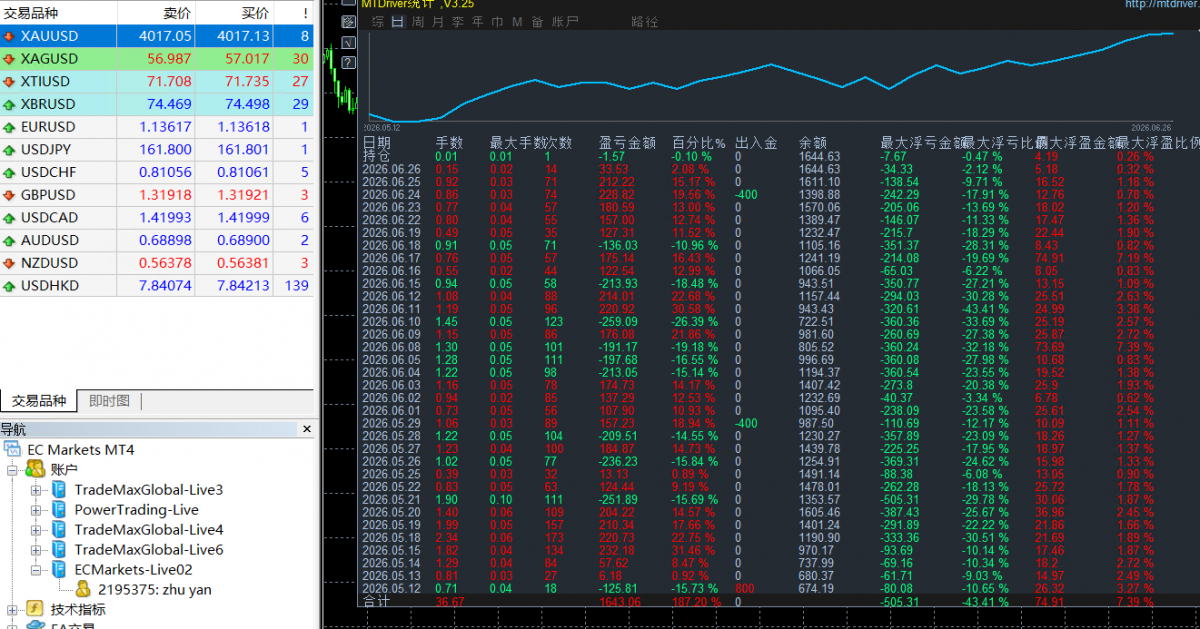Select the EC Markets MT4 root node
Viewport: 1200px width, 629px height.
(80, 449)
